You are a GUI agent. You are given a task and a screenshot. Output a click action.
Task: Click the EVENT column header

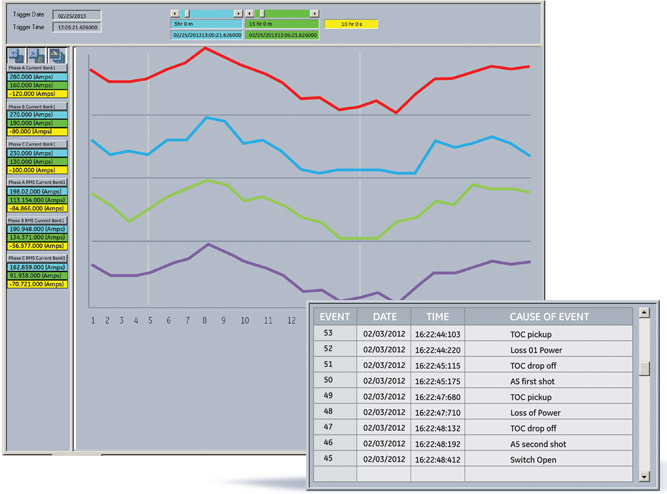click(335, 316)
